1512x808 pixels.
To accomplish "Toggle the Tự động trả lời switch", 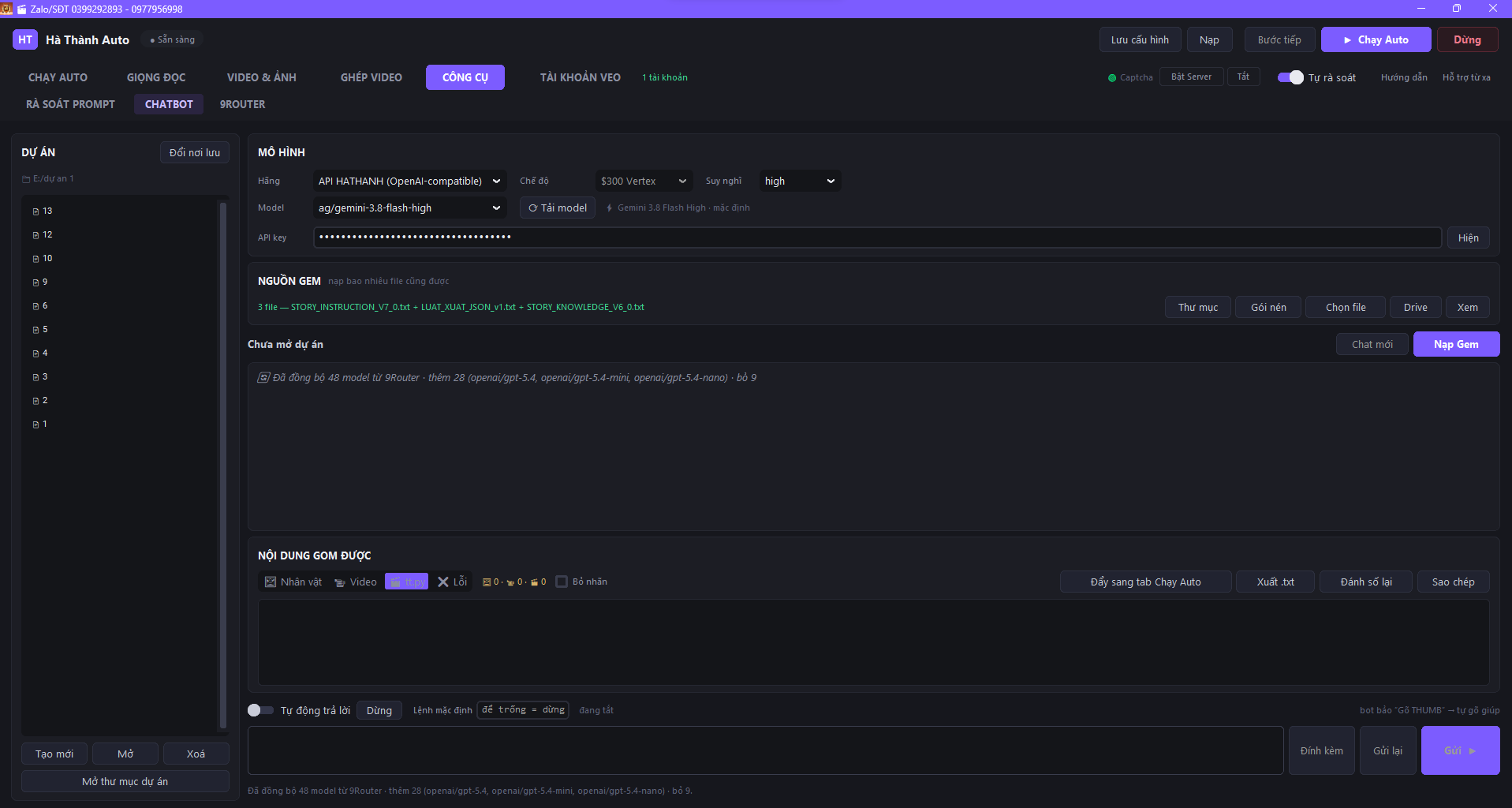I will coord(260,710).
